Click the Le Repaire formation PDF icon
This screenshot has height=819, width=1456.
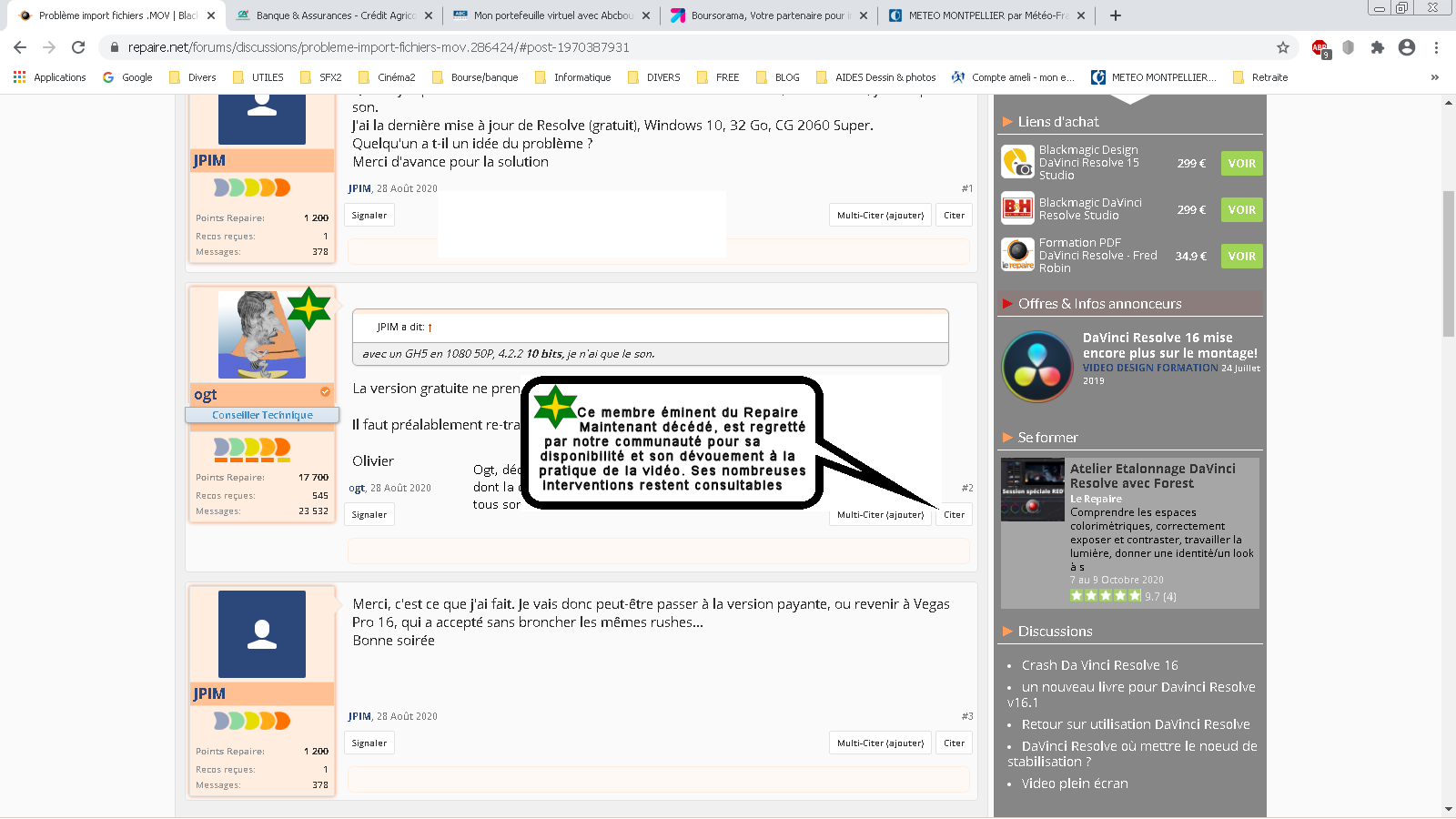click(x=1017, y=255)
